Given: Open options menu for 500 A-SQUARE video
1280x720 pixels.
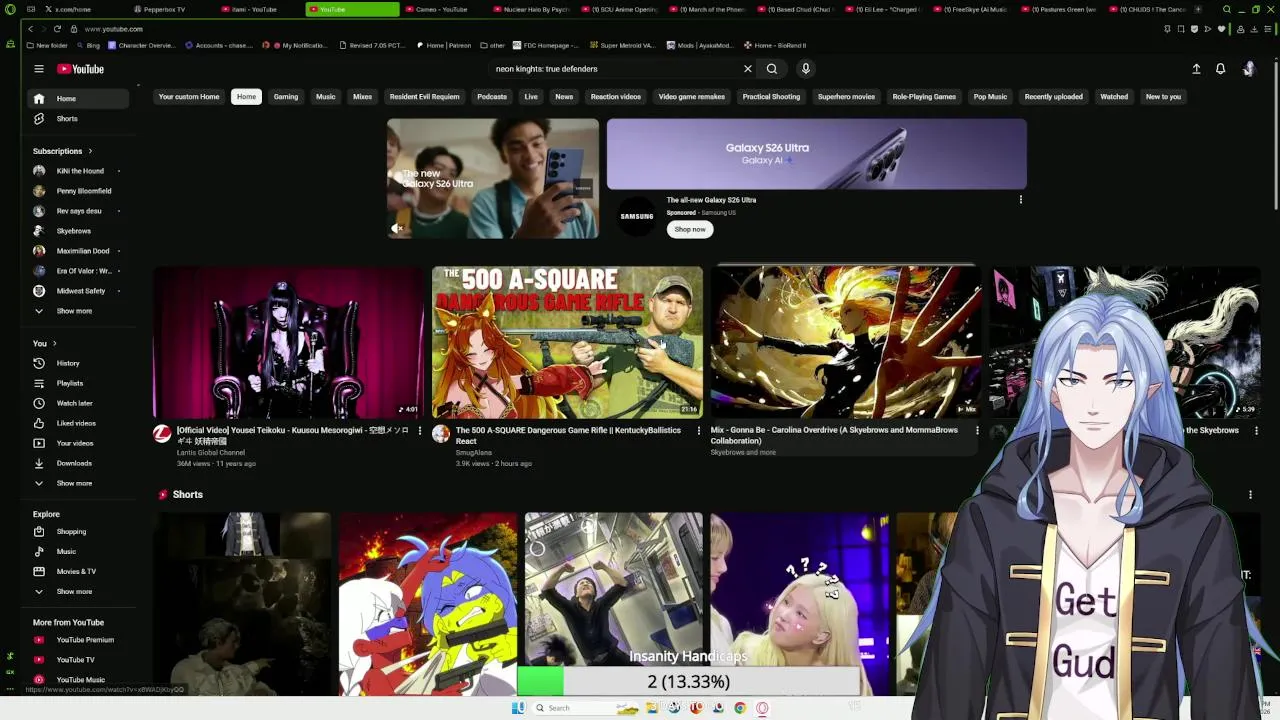Looking at the screenshot, I should [698, 431].
